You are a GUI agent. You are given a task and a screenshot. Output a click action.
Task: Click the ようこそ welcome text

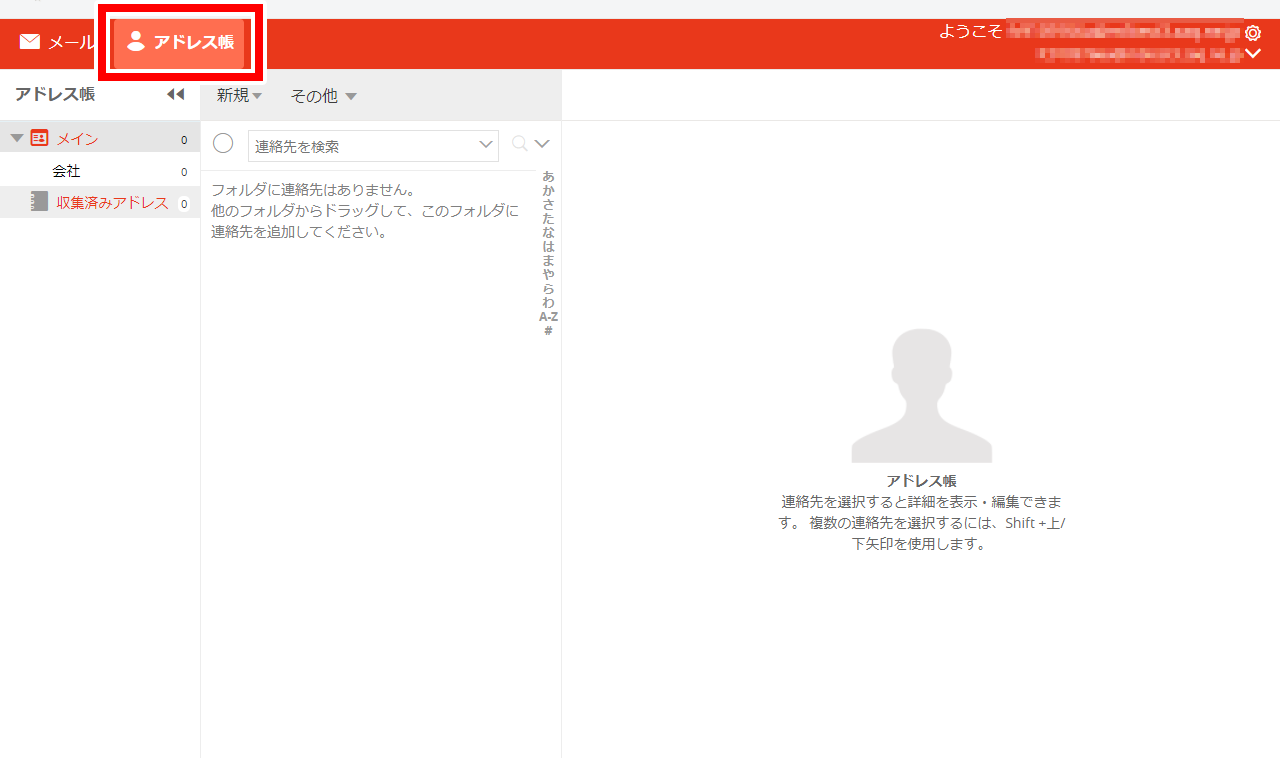tap(970, 31)
